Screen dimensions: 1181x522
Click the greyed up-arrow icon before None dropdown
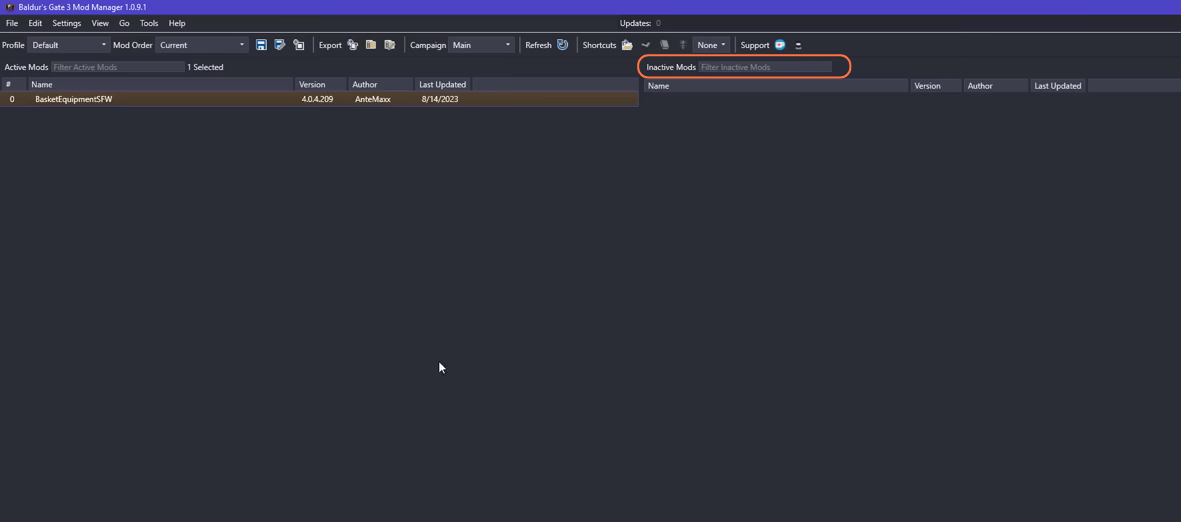(x=682, y=45)
